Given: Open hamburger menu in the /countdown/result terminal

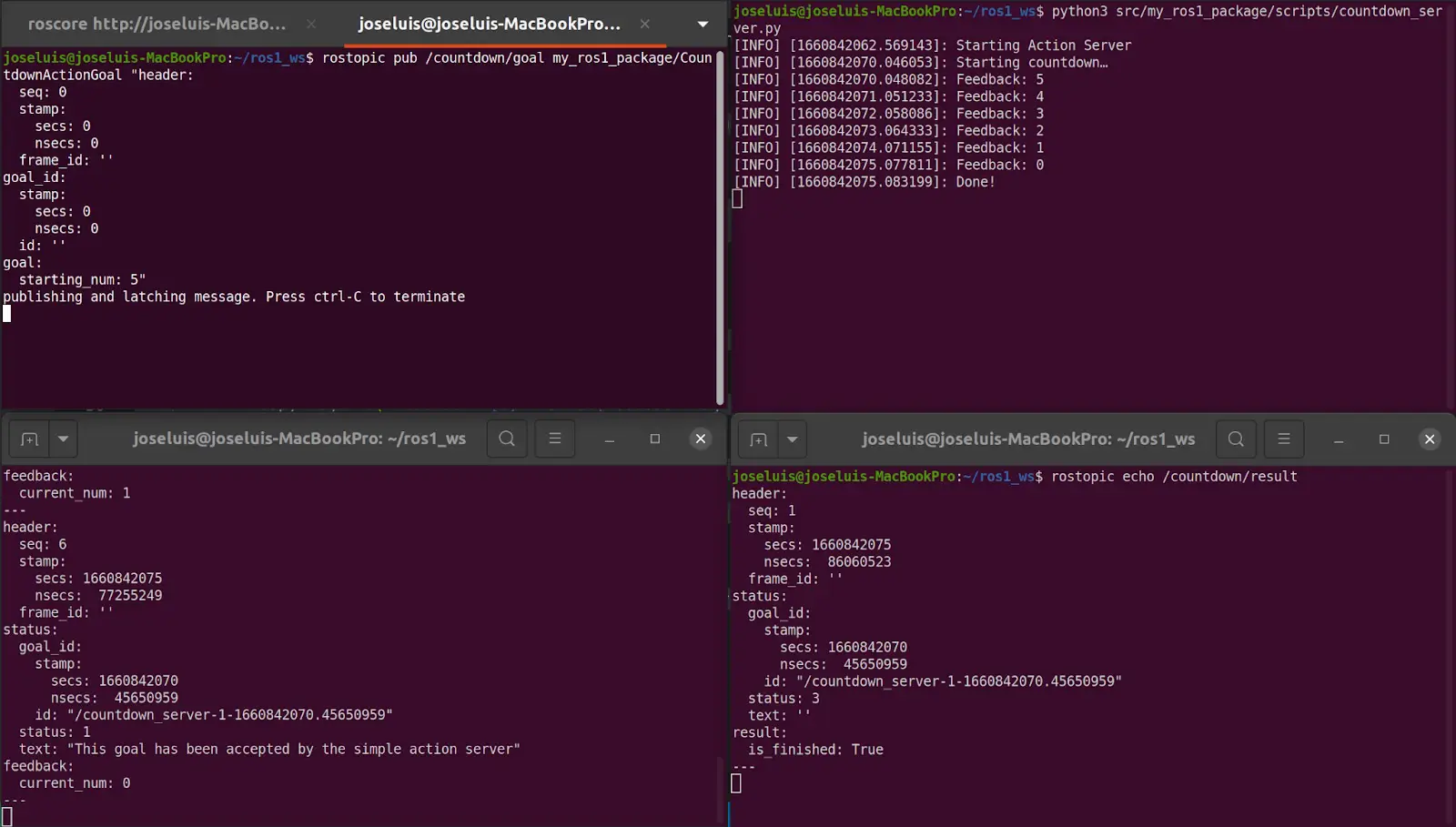Looking at the screenshot, I should coord(1284,439).
